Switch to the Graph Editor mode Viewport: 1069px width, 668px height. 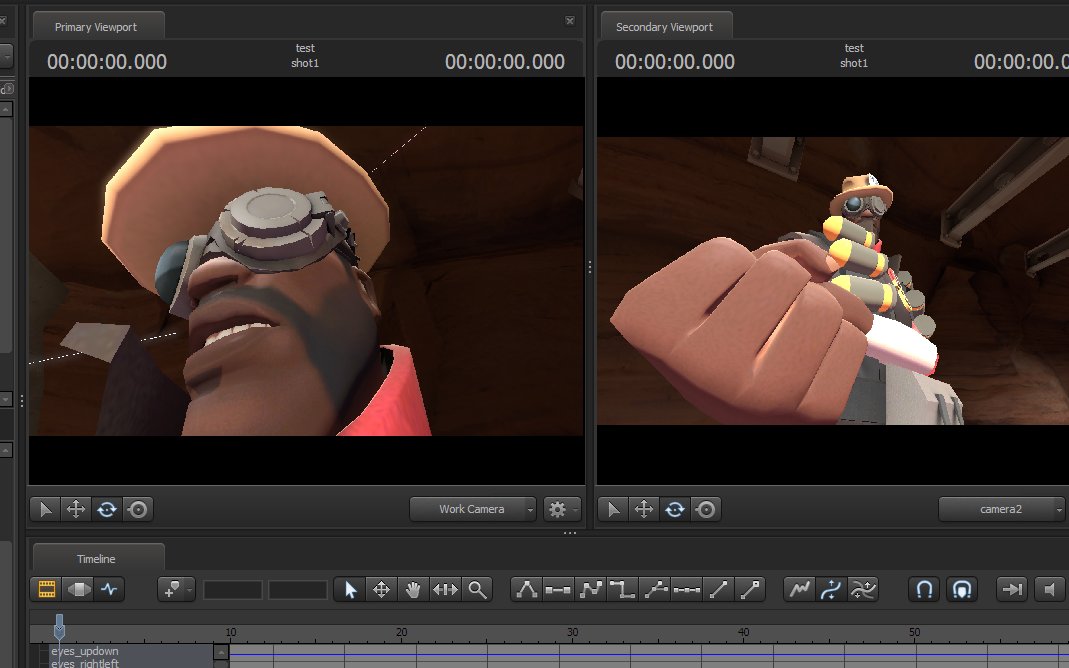(109, 590)
